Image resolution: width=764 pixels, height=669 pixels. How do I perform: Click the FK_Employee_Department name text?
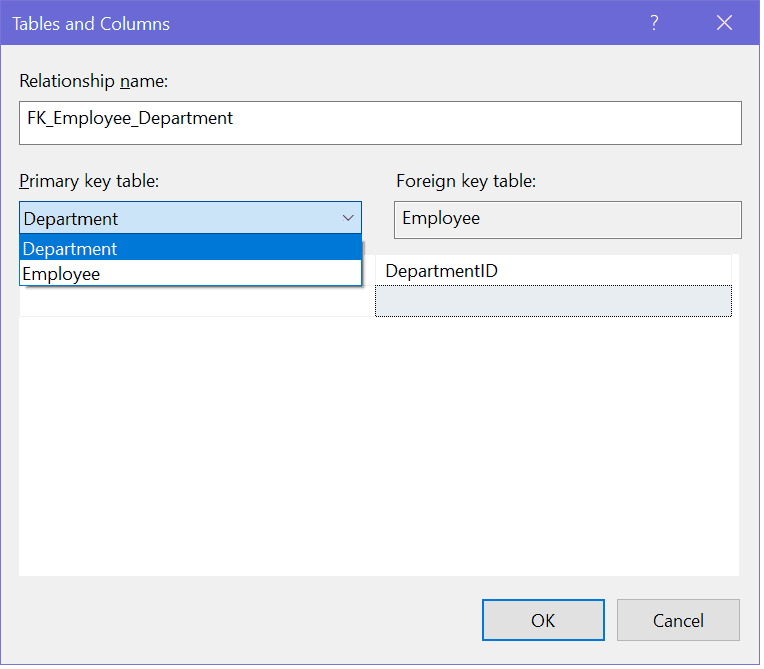click(131, 118)
